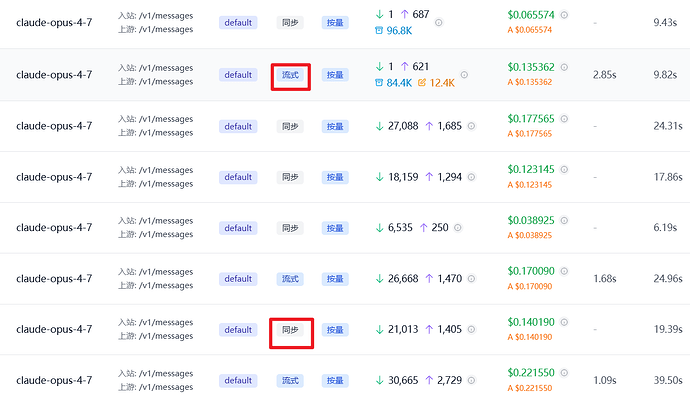This screenshot has width=690, height=403.
Task: Click the total duration 24.31s
Action: (x=668, y=126)
